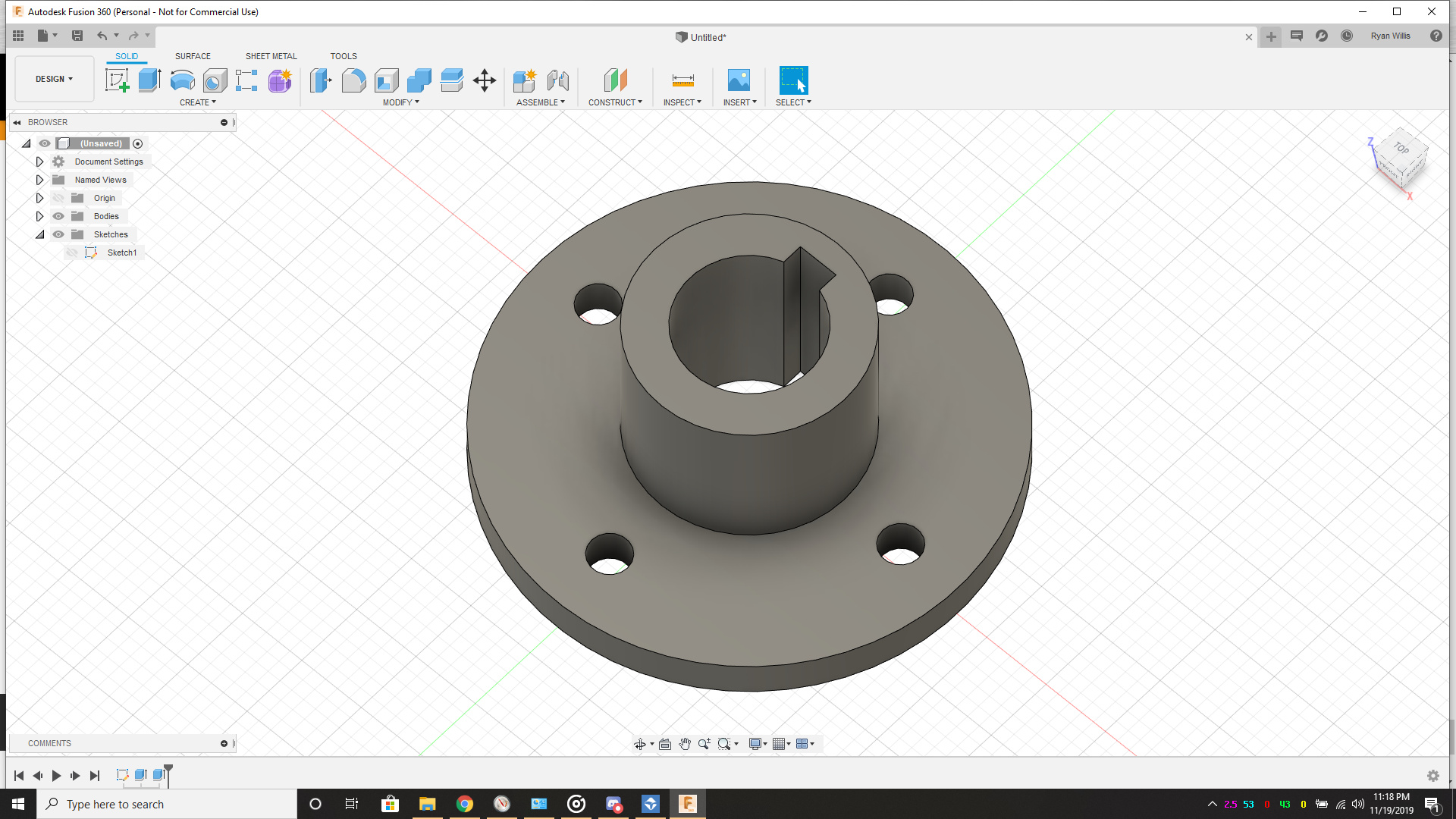Switch to the SURFACE tab
Screen dimensions: 1456x819
pyautogui.click(x=193, y=56)
